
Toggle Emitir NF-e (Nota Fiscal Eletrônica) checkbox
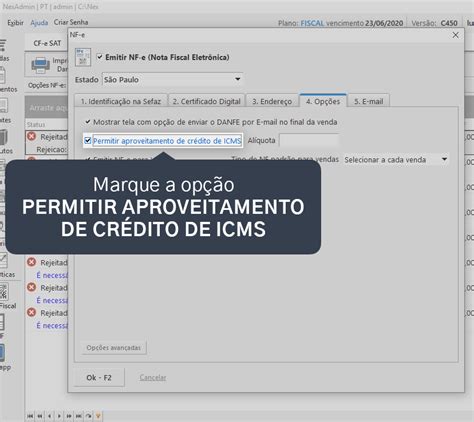99,57
